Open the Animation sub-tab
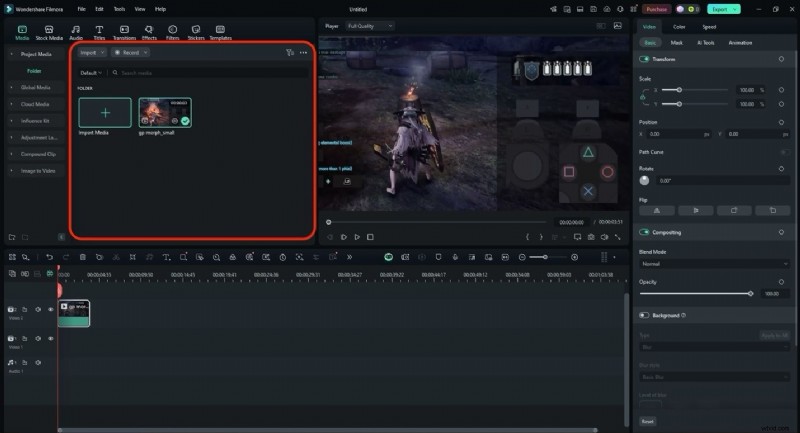Image resolution: width=800 pixels, height=433 pixels. pos(740,43)
